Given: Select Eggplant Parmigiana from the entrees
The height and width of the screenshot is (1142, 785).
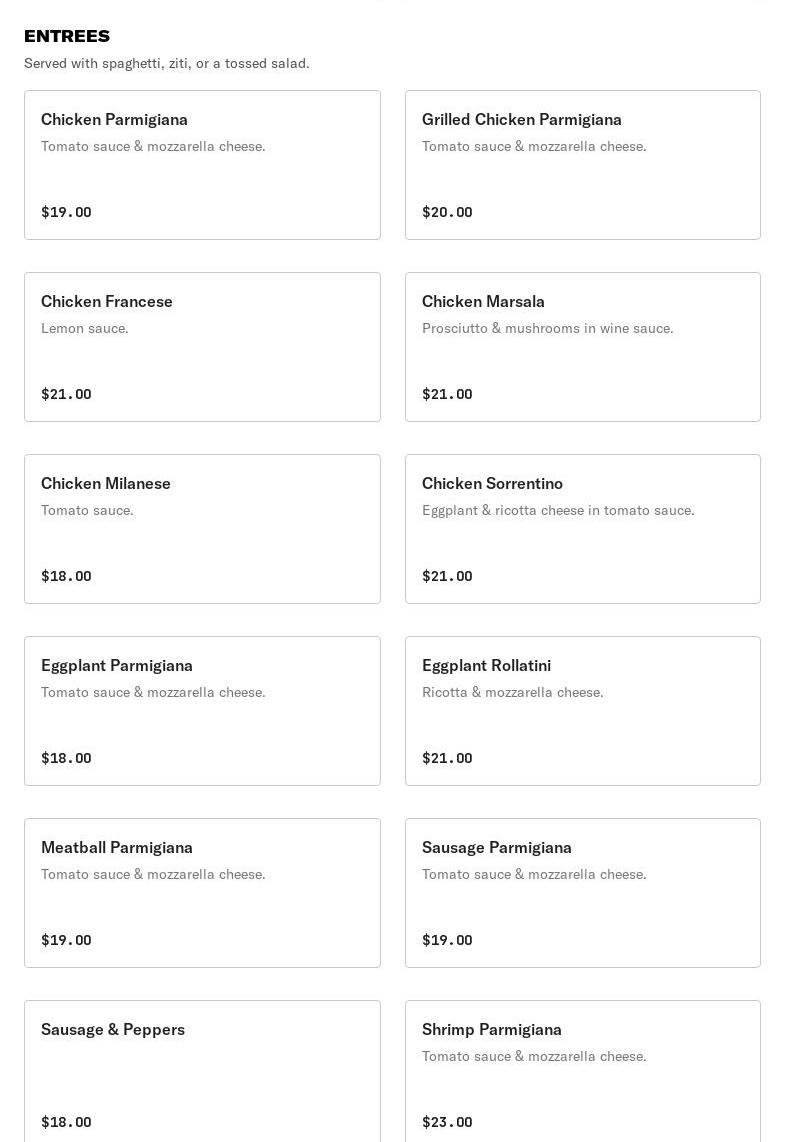Looking at the screenshot, I should click(202, 711).
